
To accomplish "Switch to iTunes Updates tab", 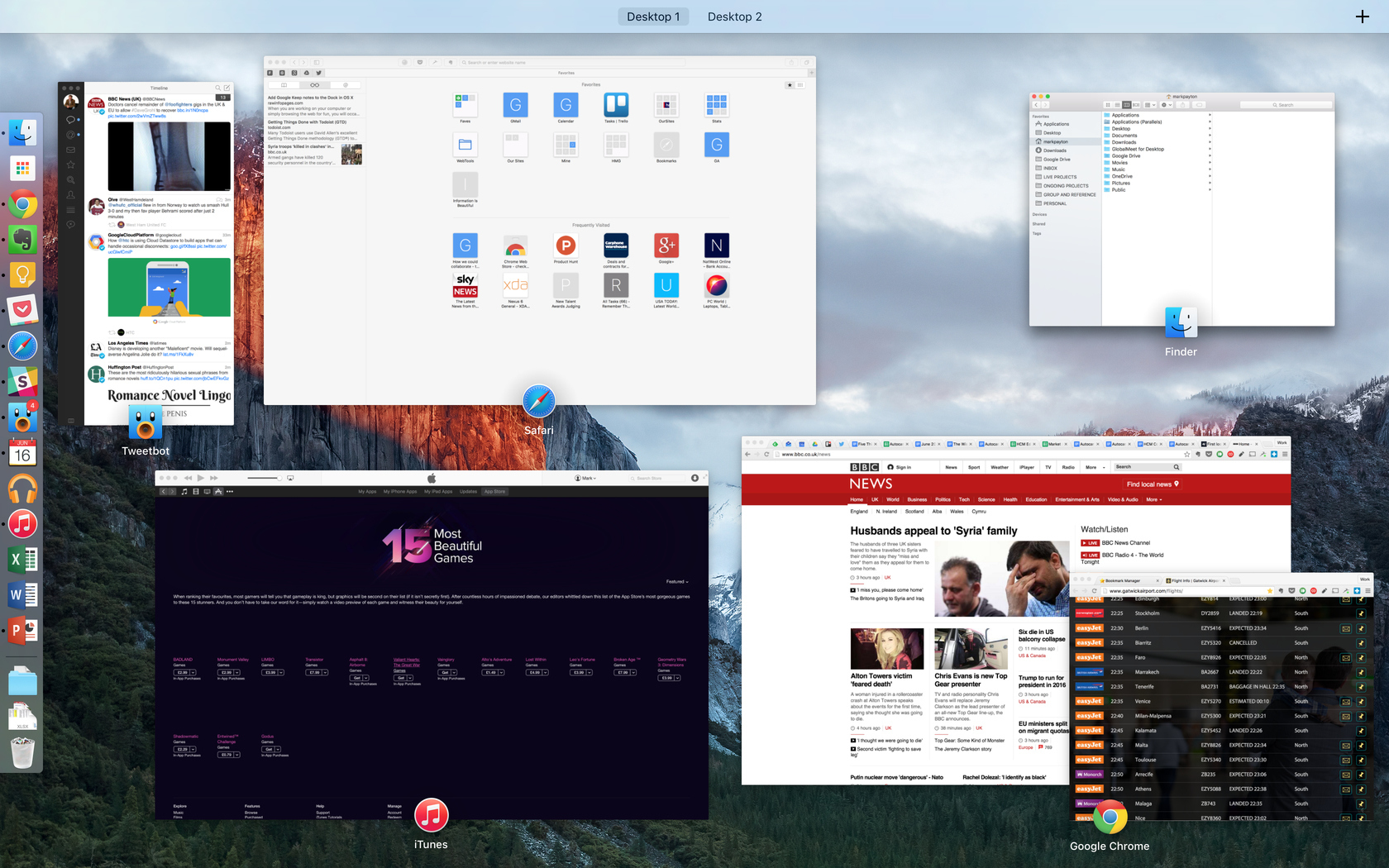I will pyautogui.click(x=468, y=491).
